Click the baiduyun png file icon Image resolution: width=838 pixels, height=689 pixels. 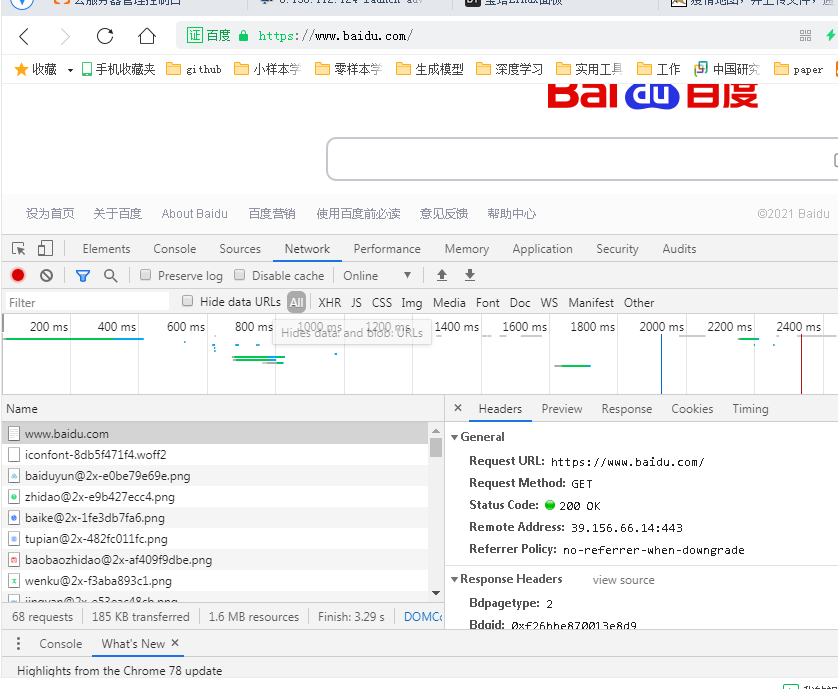point(14,476)
